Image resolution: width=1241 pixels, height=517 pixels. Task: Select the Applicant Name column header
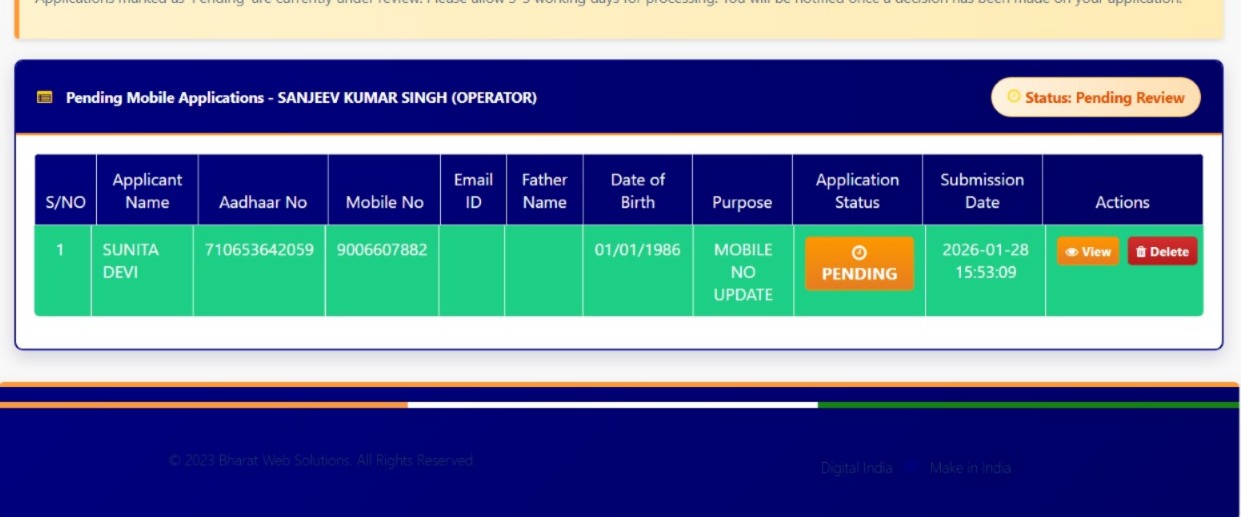tap(147, 190)
